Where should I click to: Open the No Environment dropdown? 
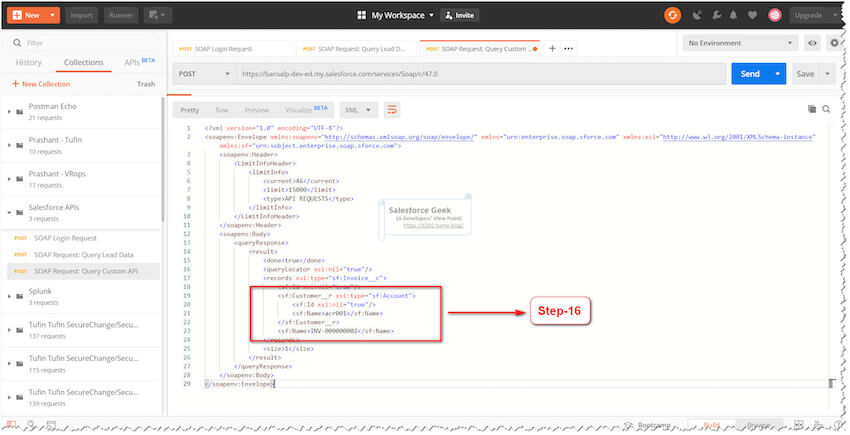(x=740, y=43)
